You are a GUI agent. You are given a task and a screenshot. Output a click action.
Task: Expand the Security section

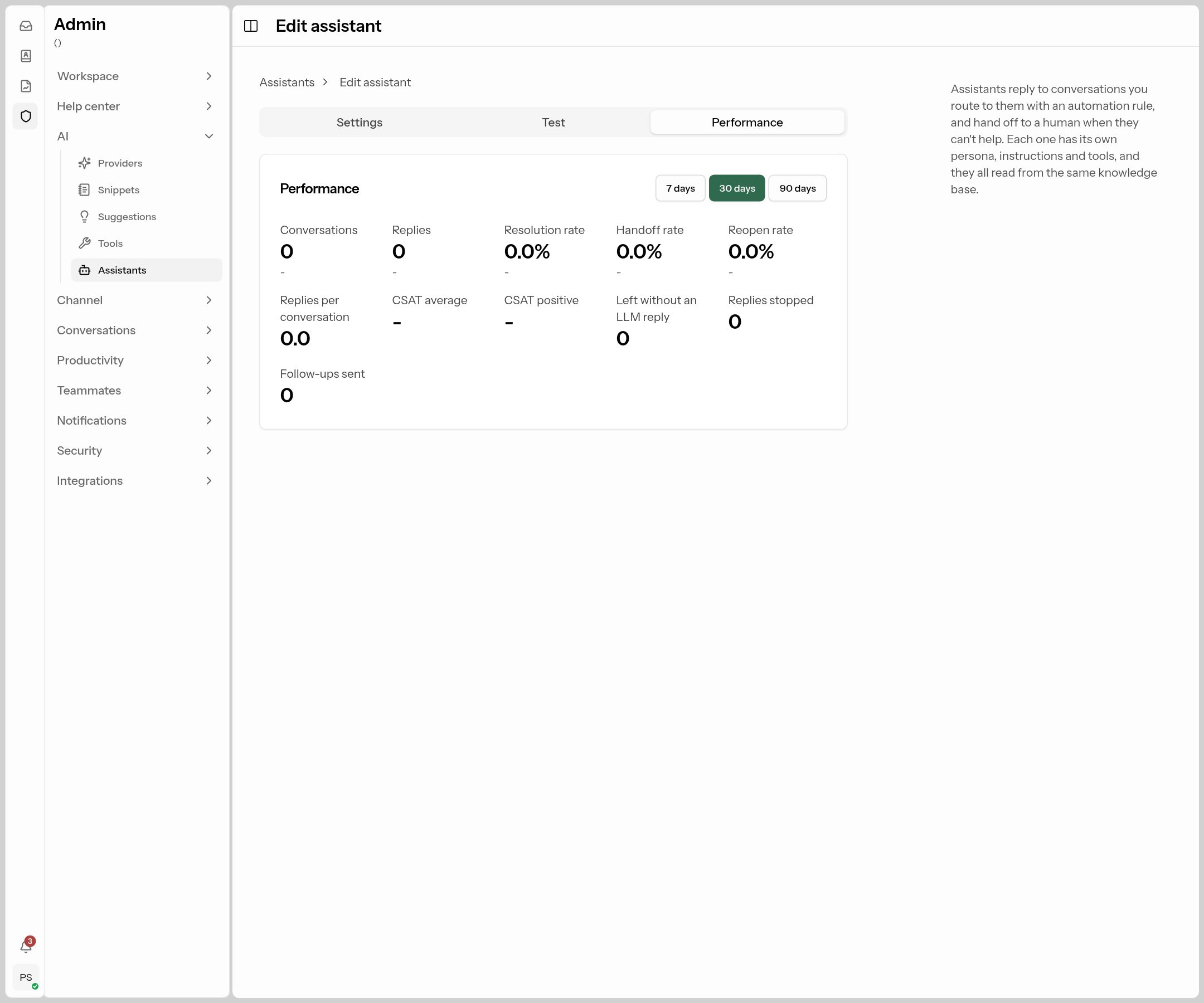click(x=137, y=450)
